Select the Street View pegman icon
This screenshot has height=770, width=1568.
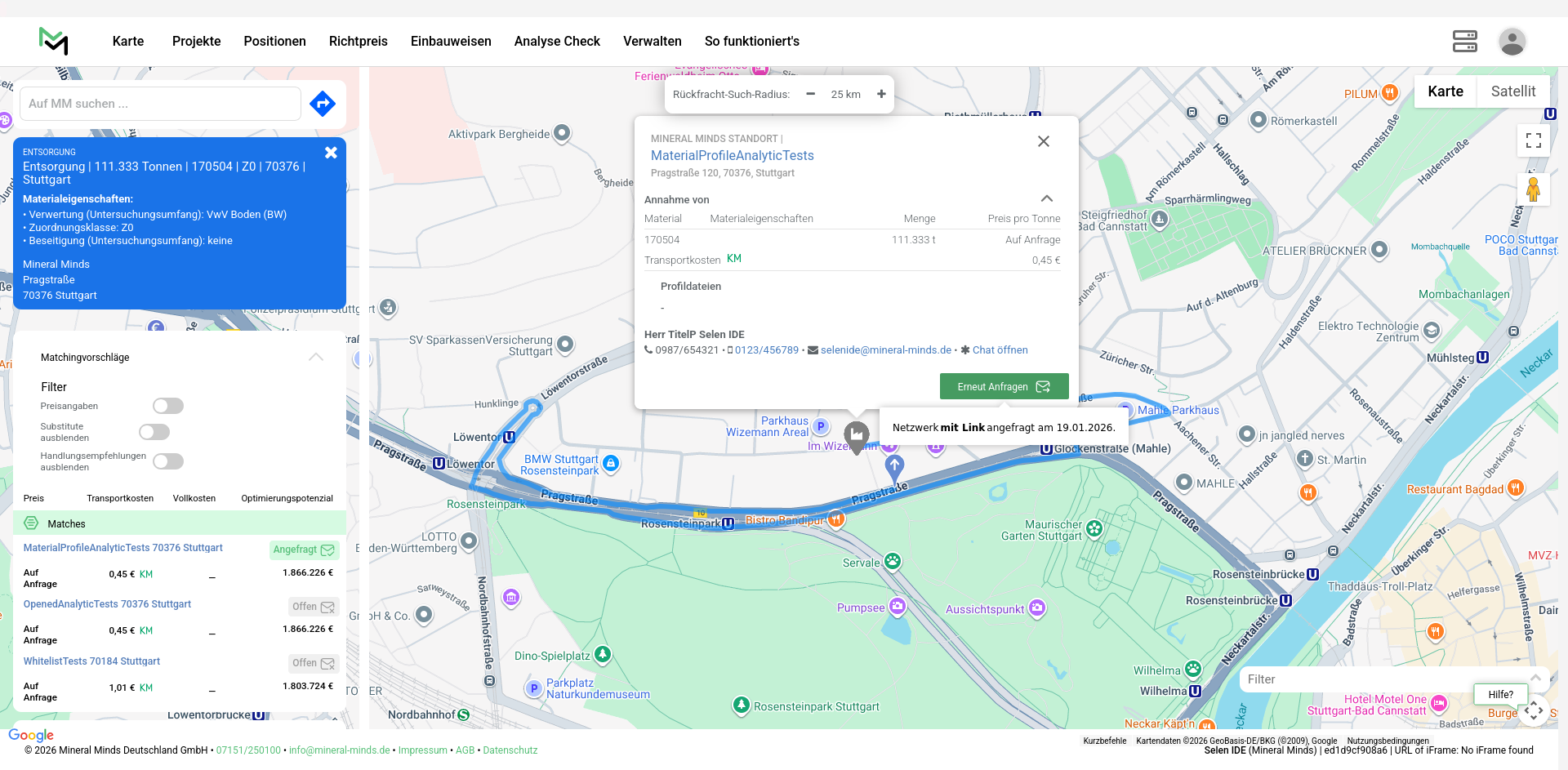(x=1533, y=189)
